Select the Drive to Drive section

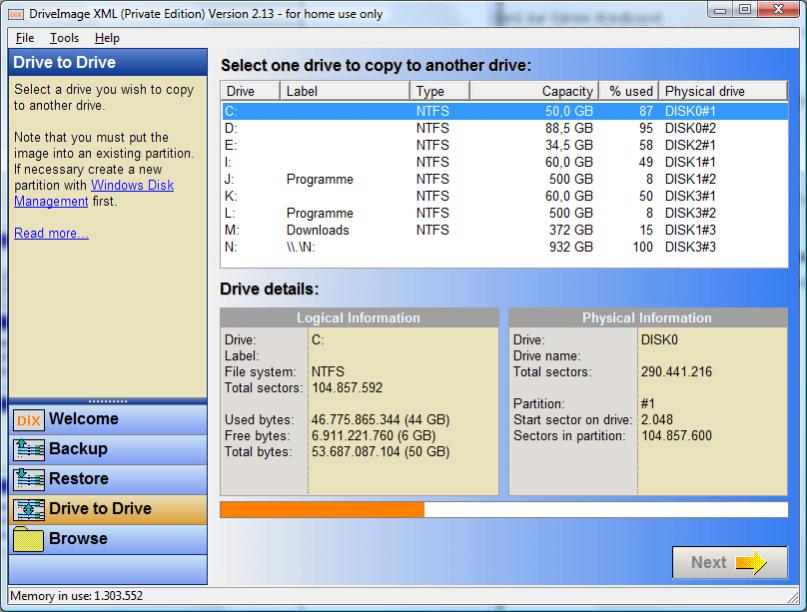click(108, 509)
